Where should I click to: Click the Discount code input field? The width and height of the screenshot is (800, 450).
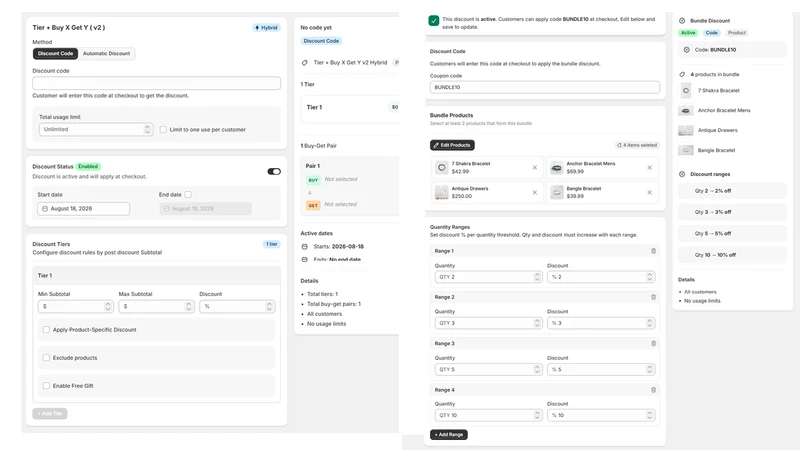(156, 83)
